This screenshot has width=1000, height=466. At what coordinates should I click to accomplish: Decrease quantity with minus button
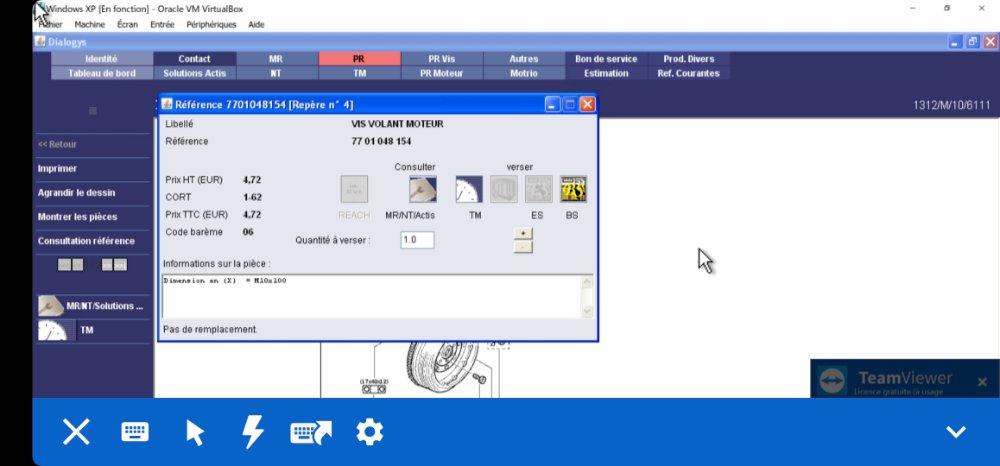[x=522, y=246]
